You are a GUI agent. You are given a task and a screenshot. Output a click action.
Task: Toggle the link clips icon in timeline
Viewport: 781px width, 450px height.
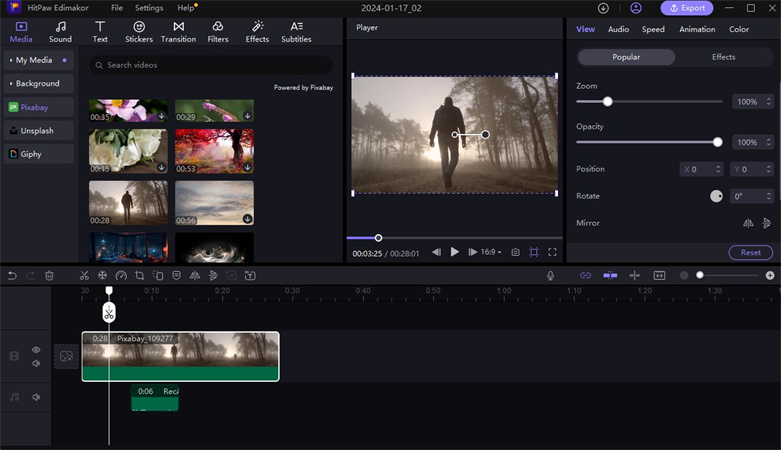point(585,275)
